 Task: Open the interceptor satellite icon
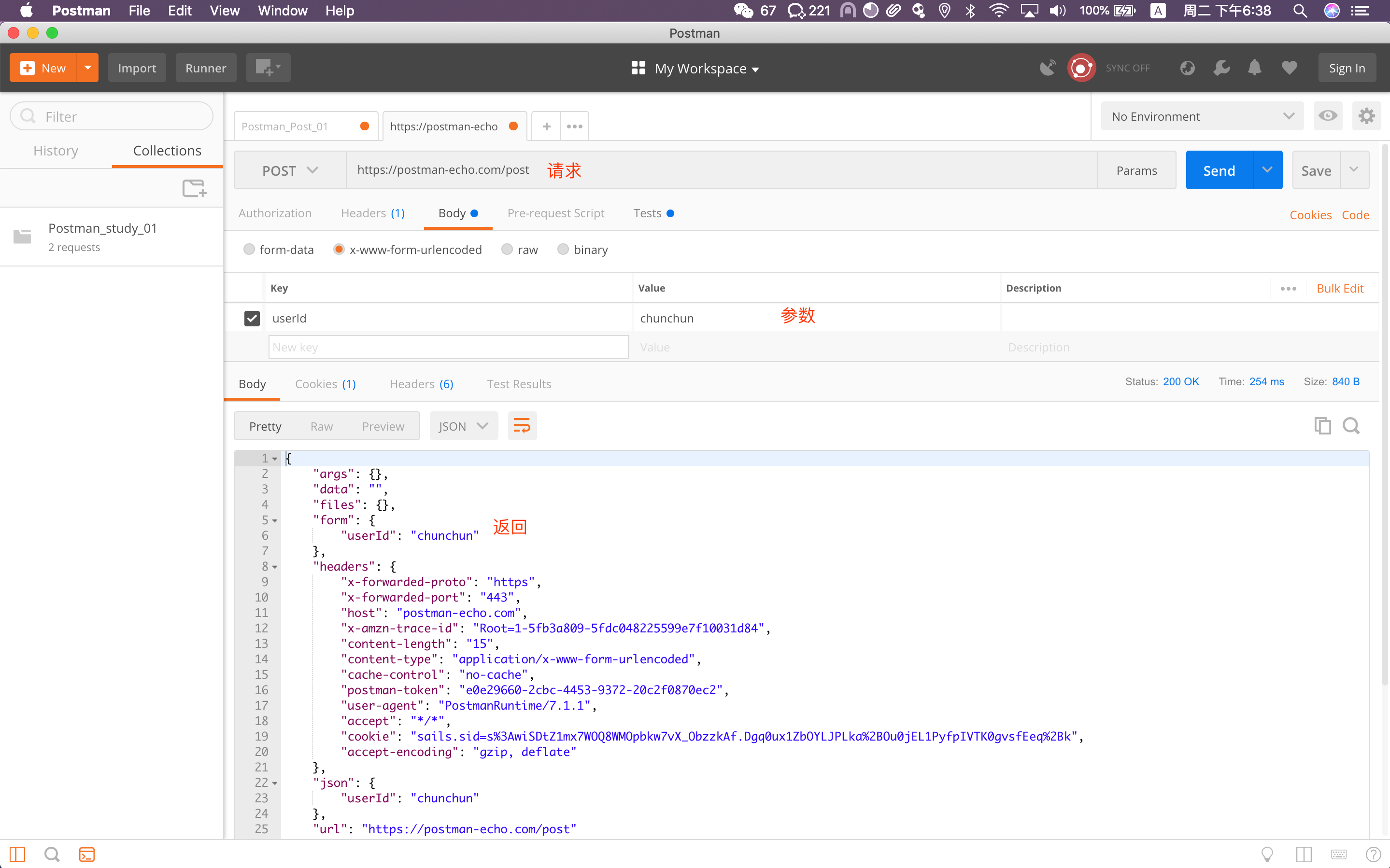[1047, 68]
